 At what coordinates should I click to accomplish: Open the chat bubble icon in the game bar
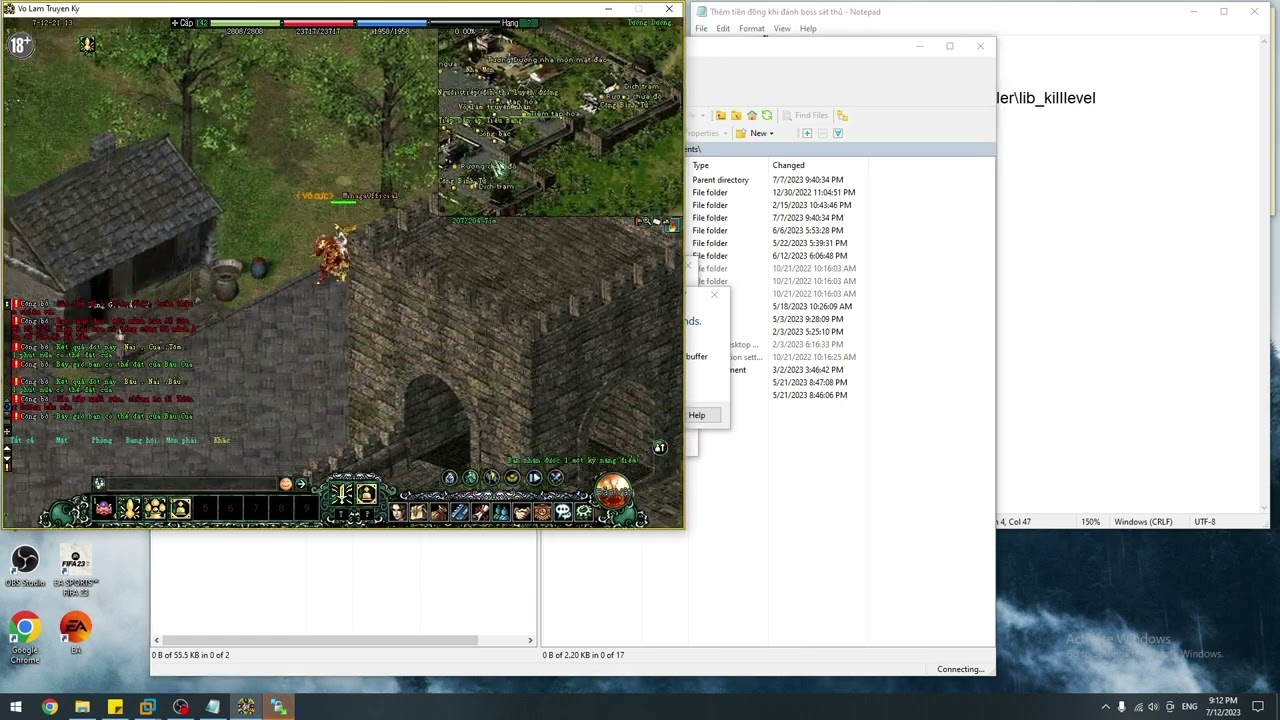tap(563, 512)
